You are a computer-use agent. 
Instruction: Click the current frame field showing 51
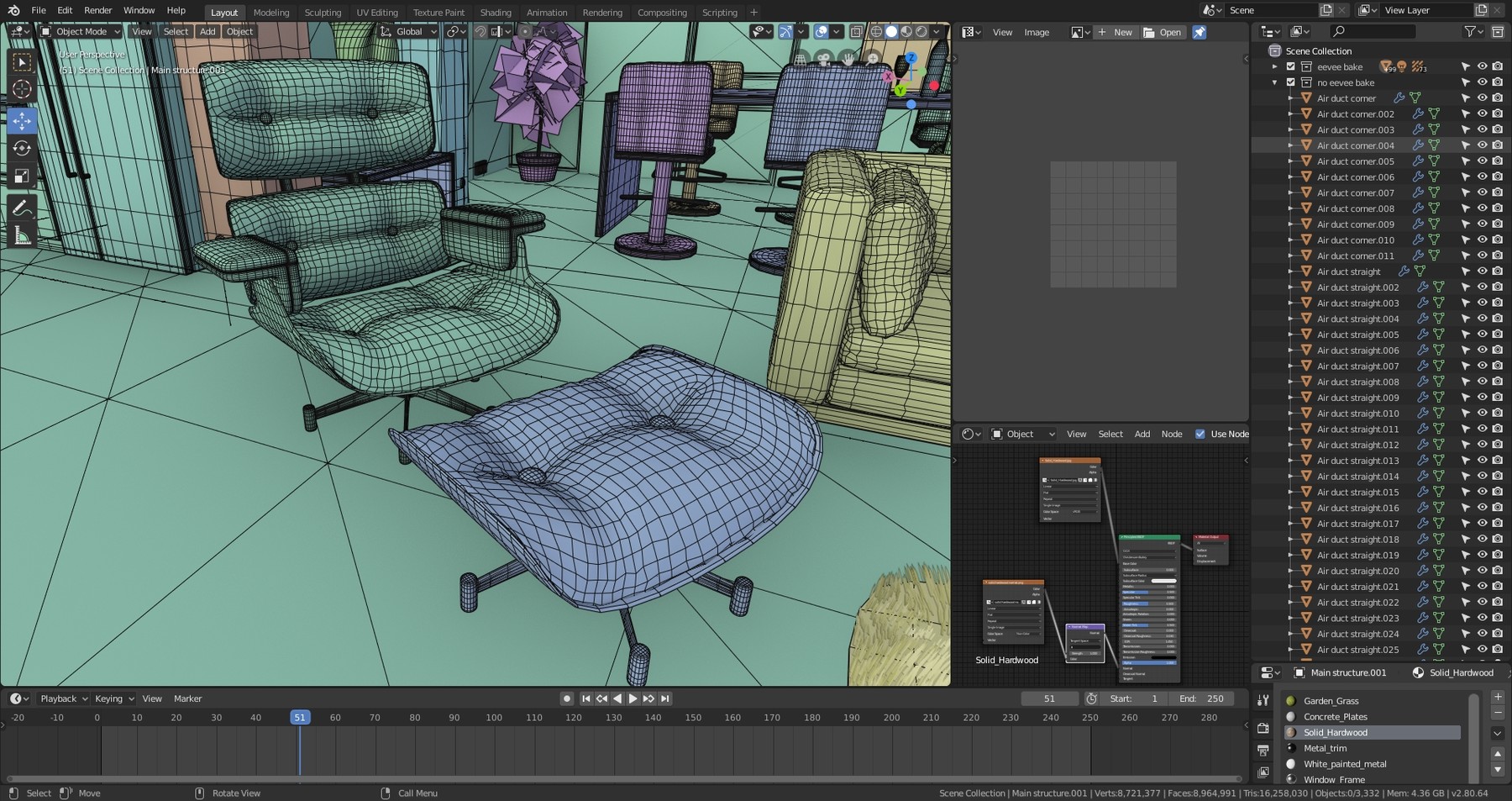(1049, 698)
